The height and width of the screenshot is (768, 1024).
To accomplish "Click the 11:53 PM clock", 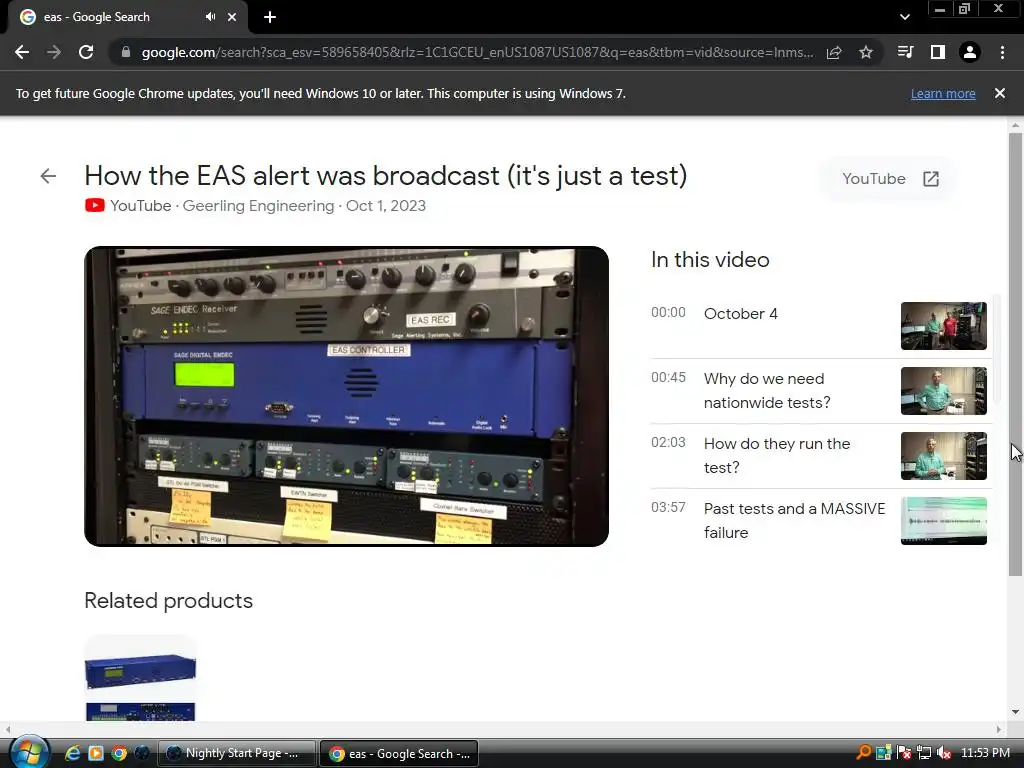I will click(x=985, y=753).
